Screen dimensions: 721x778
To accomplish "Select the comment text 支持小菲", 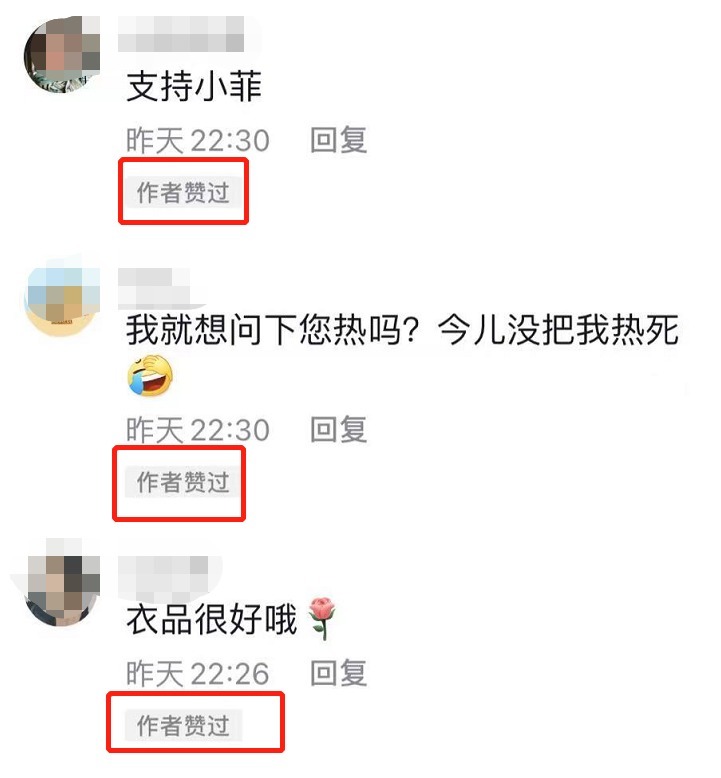I will click(x=194, y=86).
